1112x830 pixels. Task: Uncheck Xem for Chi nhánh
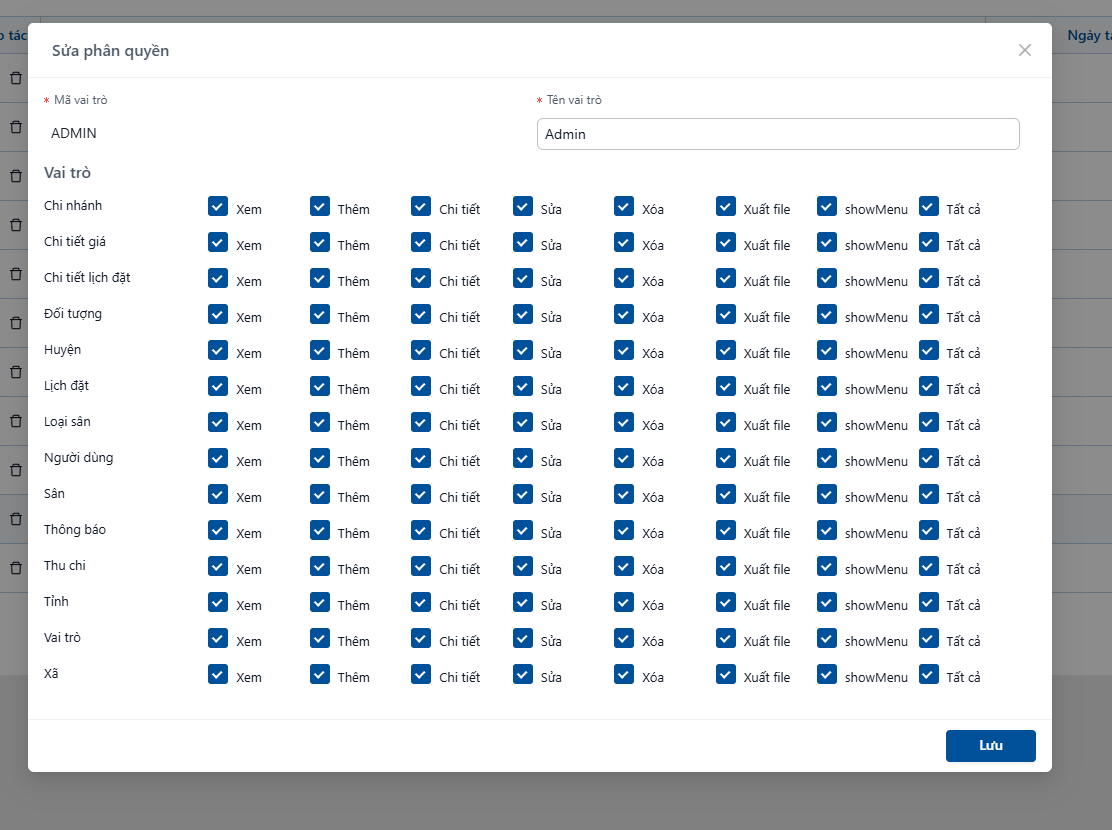218,206
